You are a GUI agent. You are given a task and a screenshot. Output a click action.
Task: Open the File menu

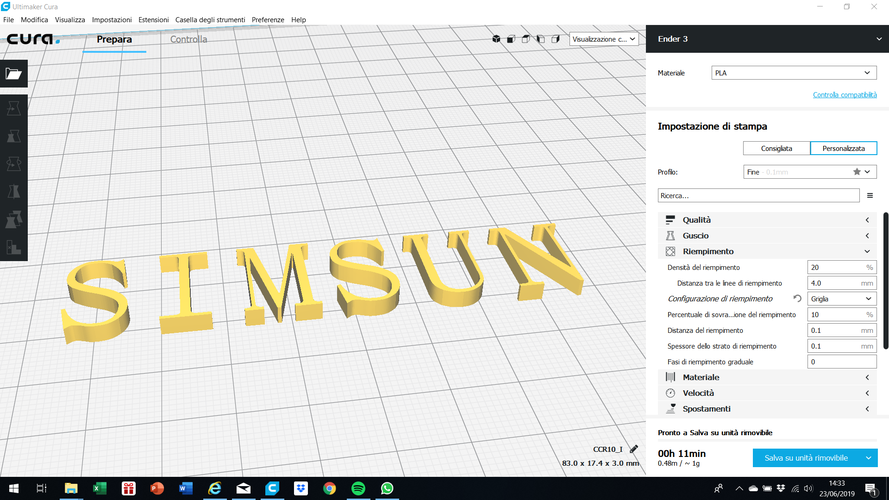[x=9, y=20]
